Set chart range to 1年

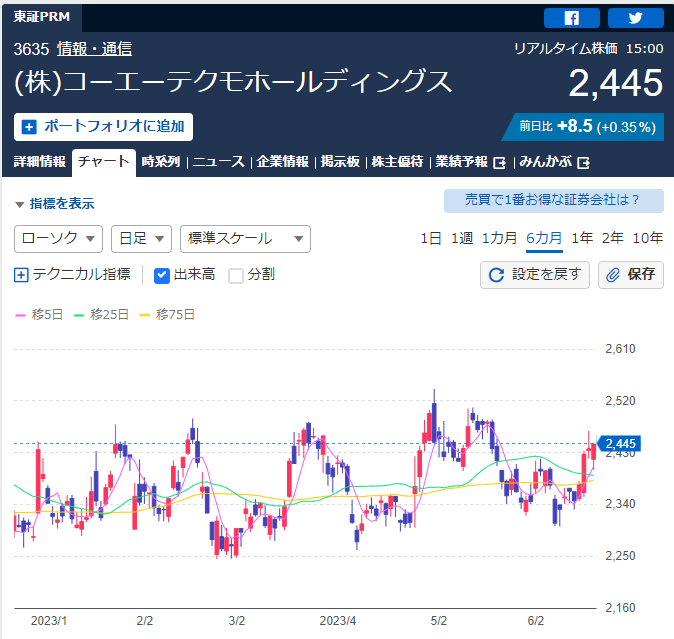[582, 238]
